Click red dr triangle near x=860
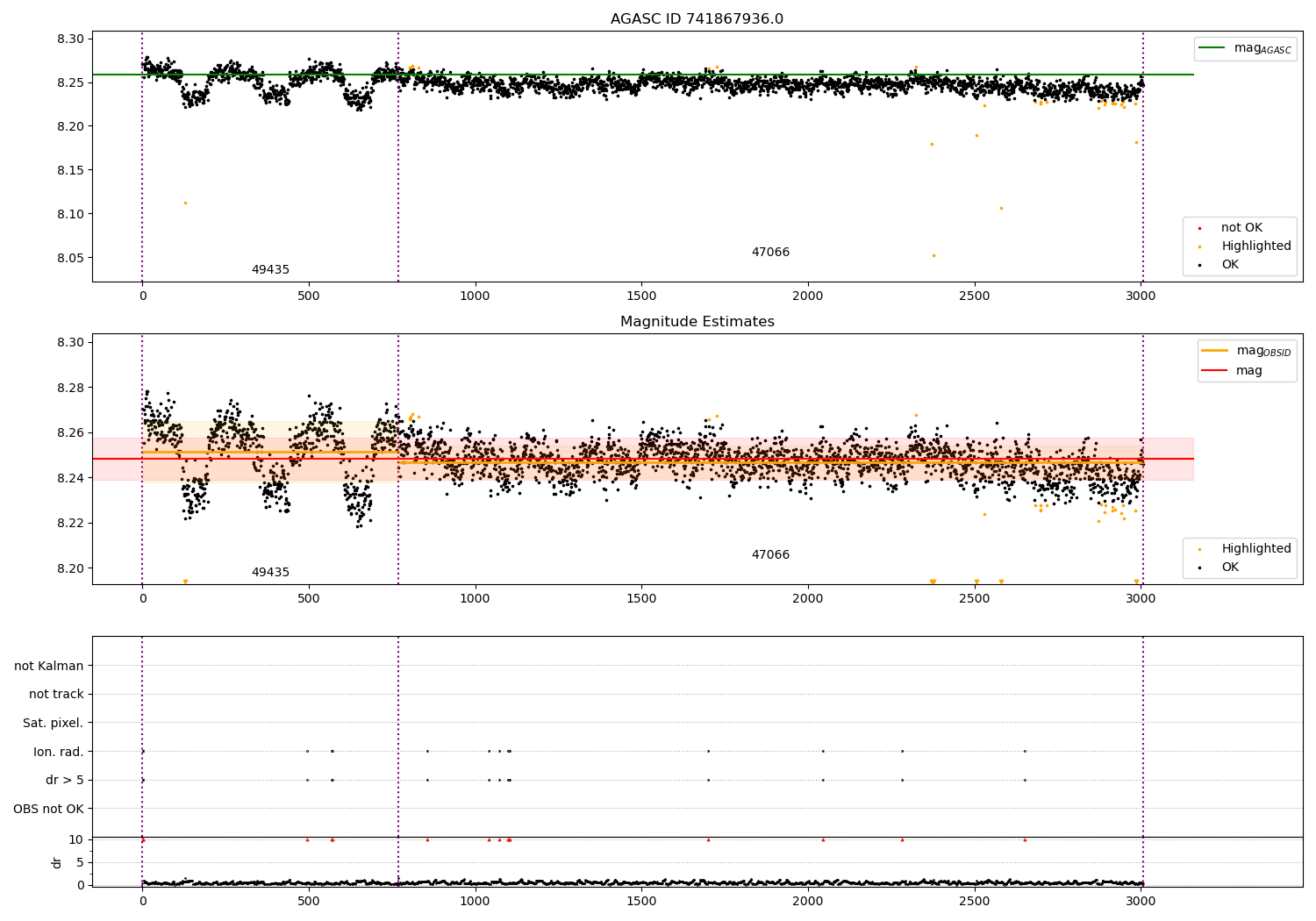1316x921 pixels. [x=427, y=839]
